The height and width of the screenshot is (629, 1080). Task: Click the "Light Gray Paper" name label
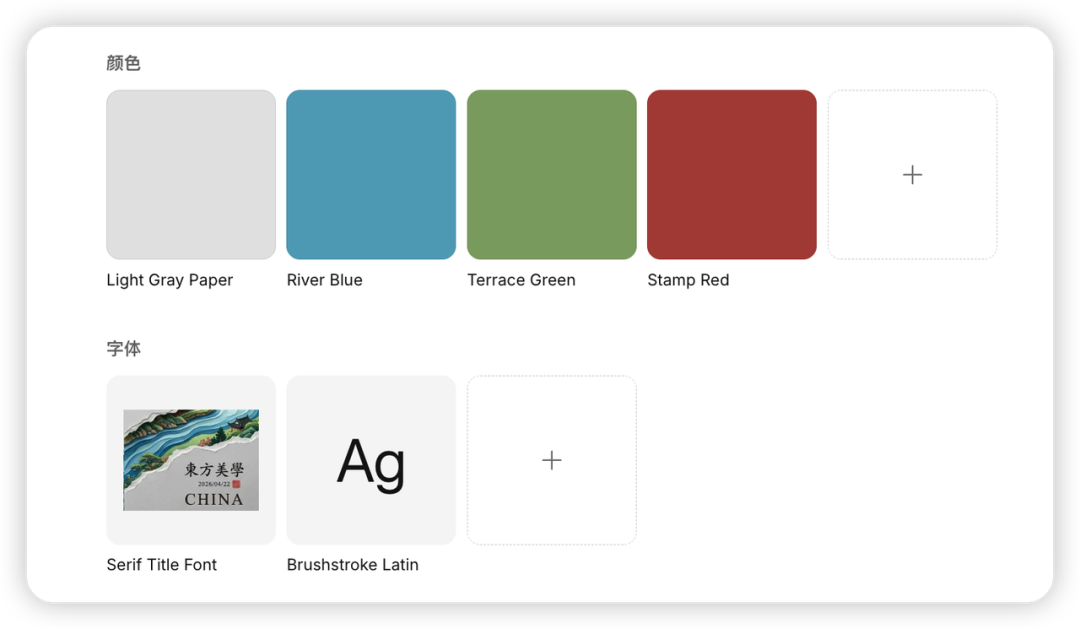click(170, 280)
